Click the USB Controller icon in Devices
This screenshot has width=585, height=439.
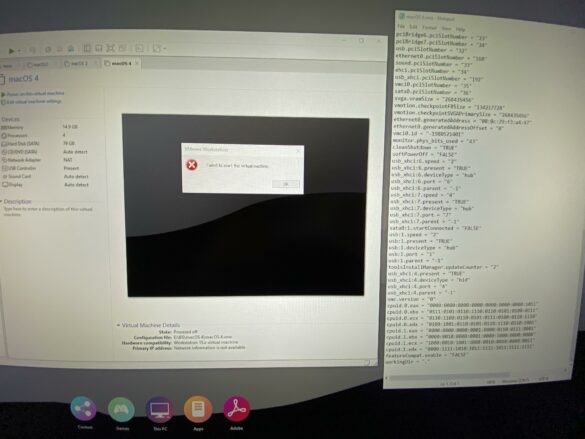point(5,169)
